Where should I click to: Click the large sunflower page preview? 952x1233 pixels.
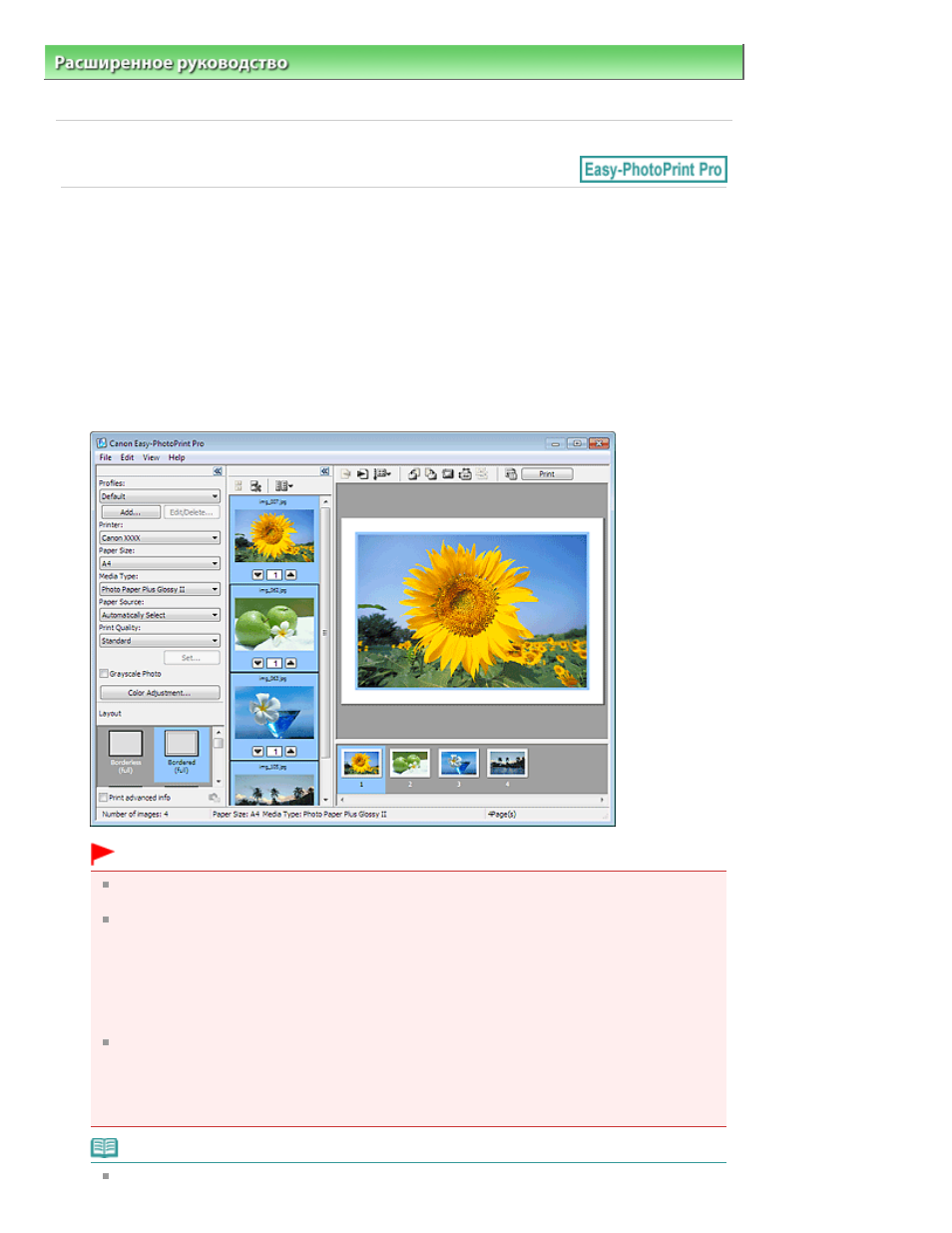coord(472,612)
